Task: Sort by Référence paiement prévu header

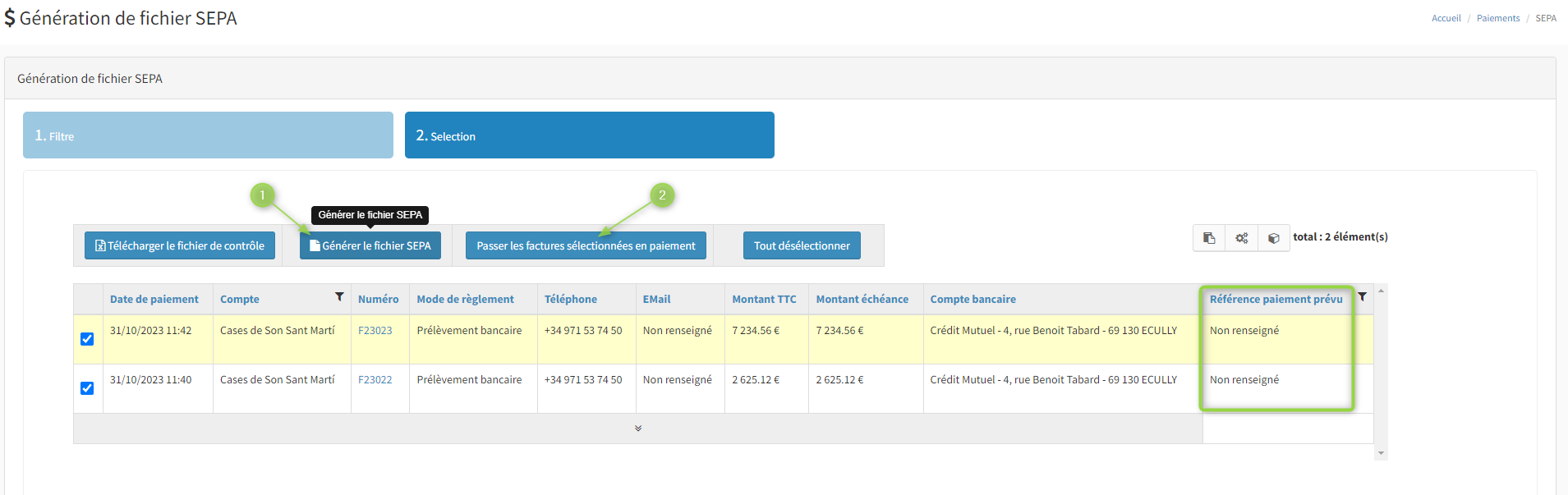Action: 1276,299
